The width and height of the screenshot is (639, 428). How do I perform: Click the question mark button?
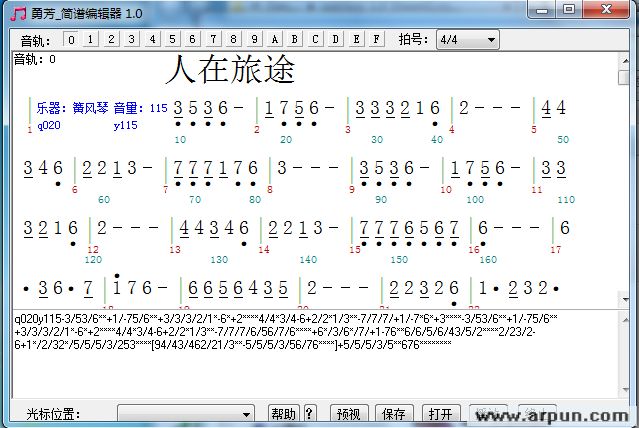click(310, 414)
